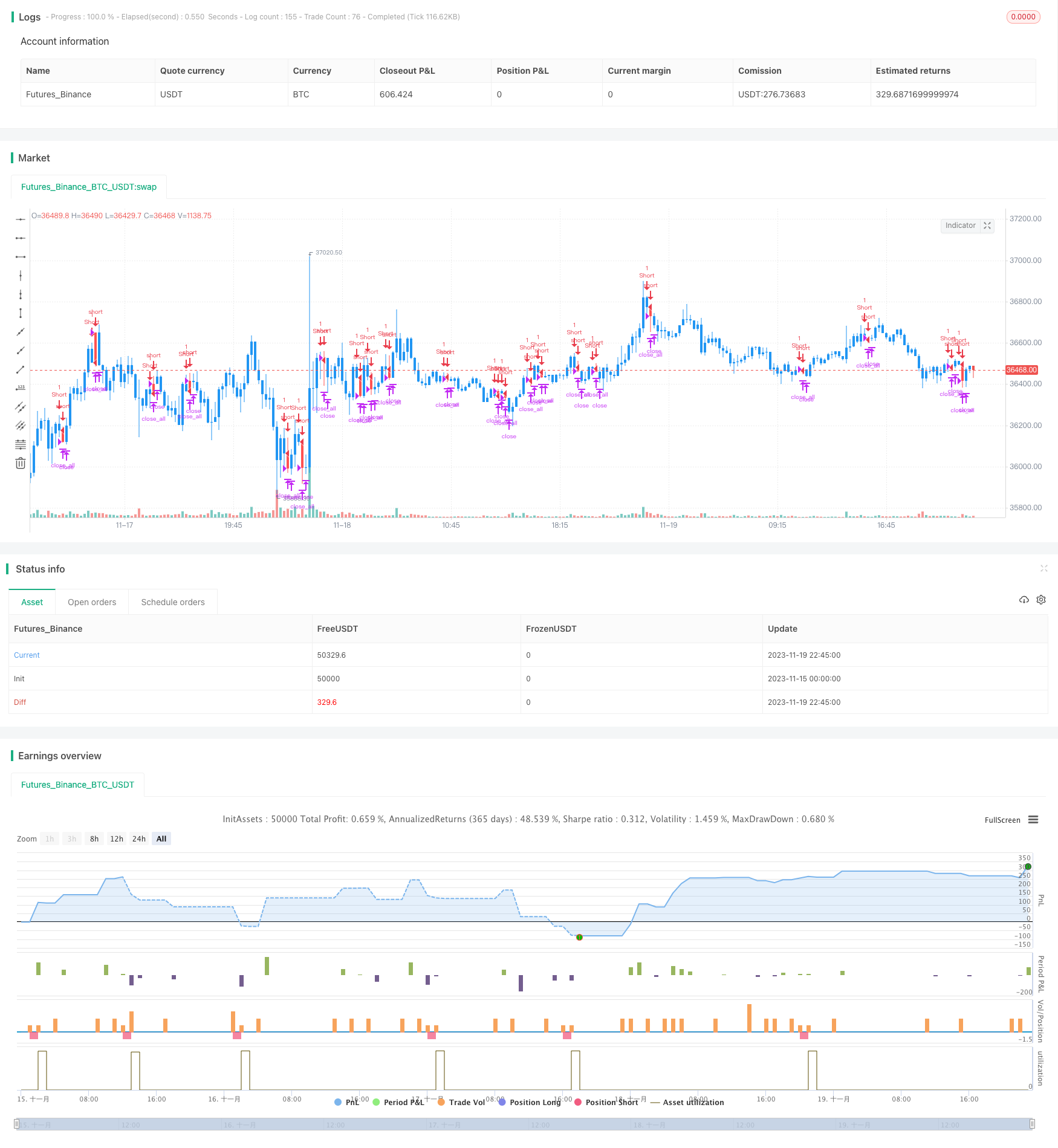1058x1148 pixels.
Task: Select the vertical segment drawing tool
Action: pos(21,313)
